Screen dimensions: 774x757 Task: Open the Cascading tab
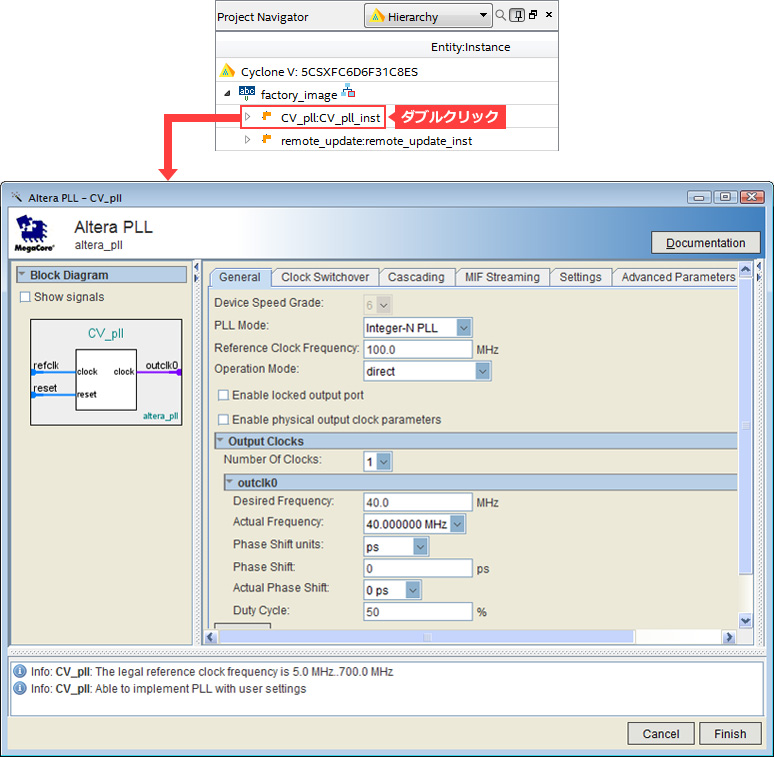pyautogui.click(x=416, y=277)
